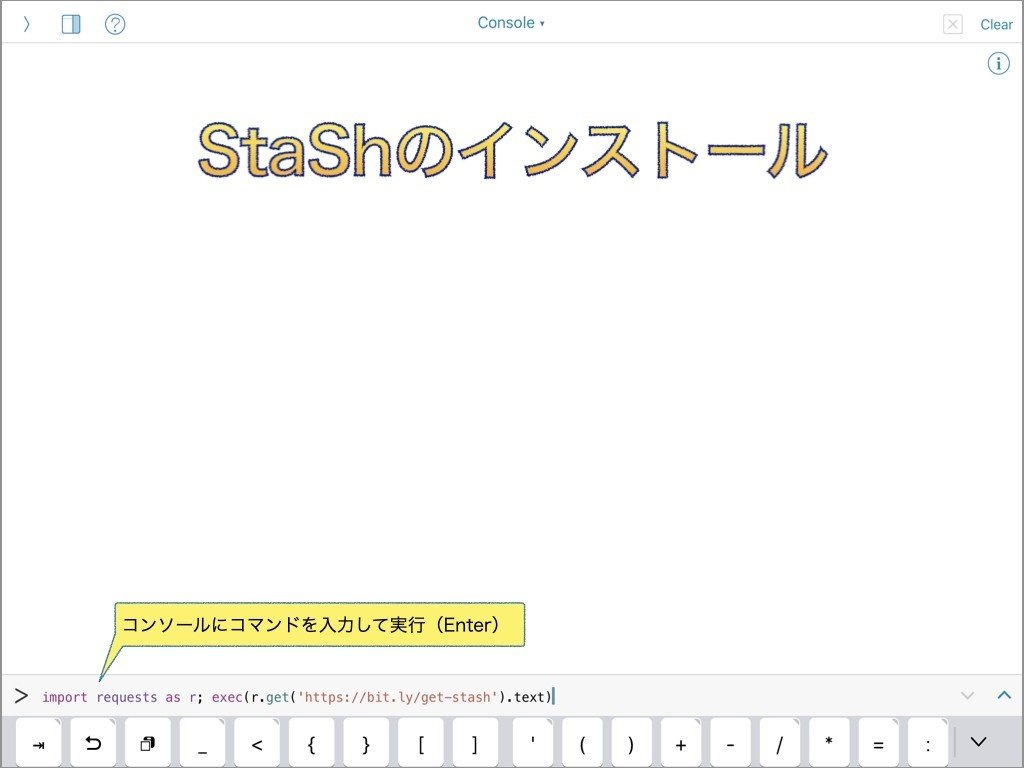Tap the Tab key on the accessory row
1024x768 pixels.
38,742
